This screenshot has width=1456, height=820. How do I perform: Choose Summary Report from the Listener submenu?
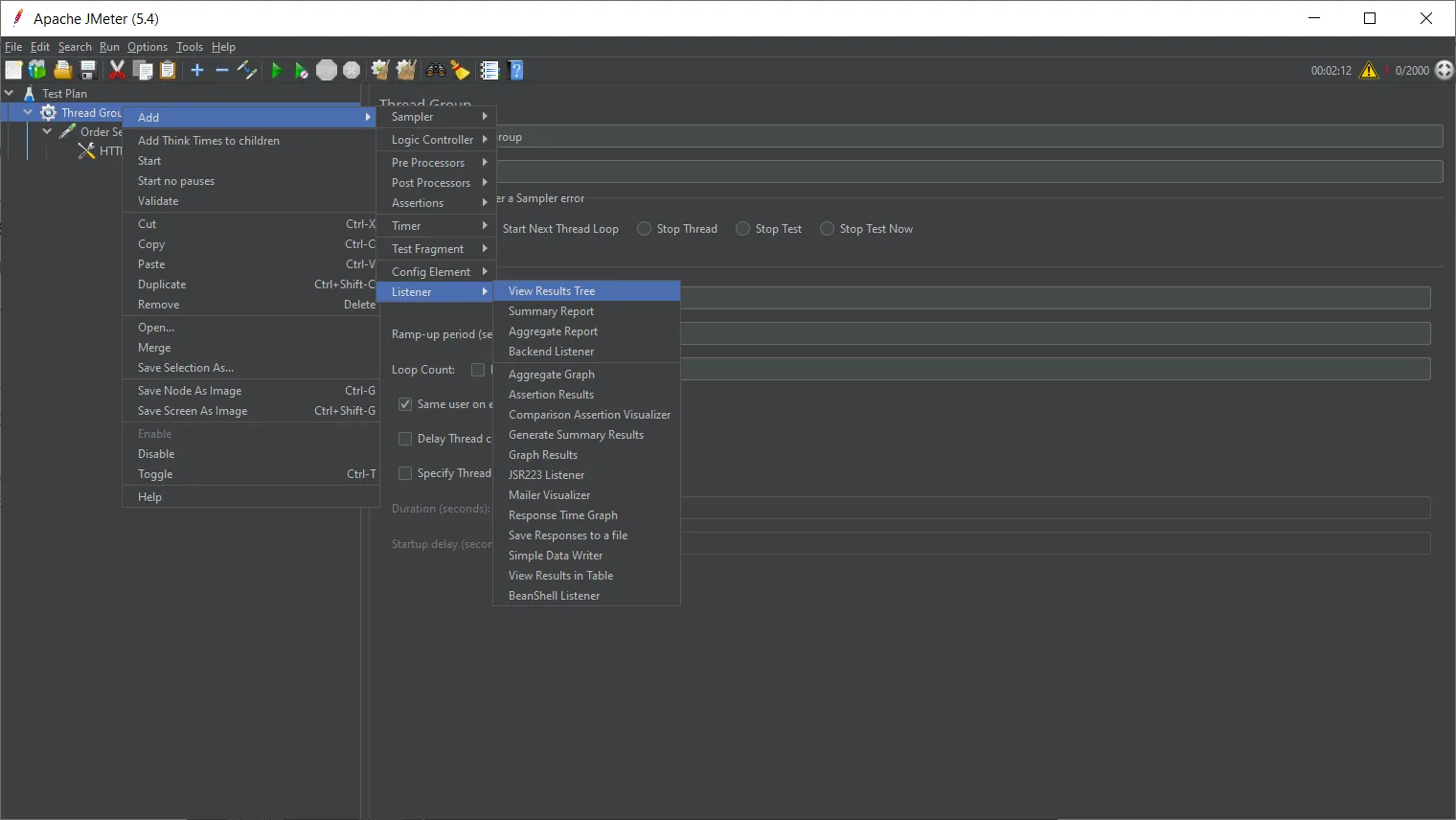586,311
